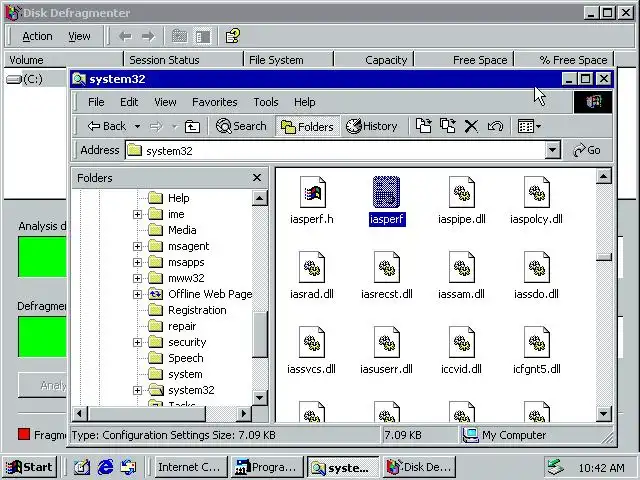The width and height of the screenshot is (640, 480).
Task: Switch to the Internet C... taskbar button
Action: (189, 467)
